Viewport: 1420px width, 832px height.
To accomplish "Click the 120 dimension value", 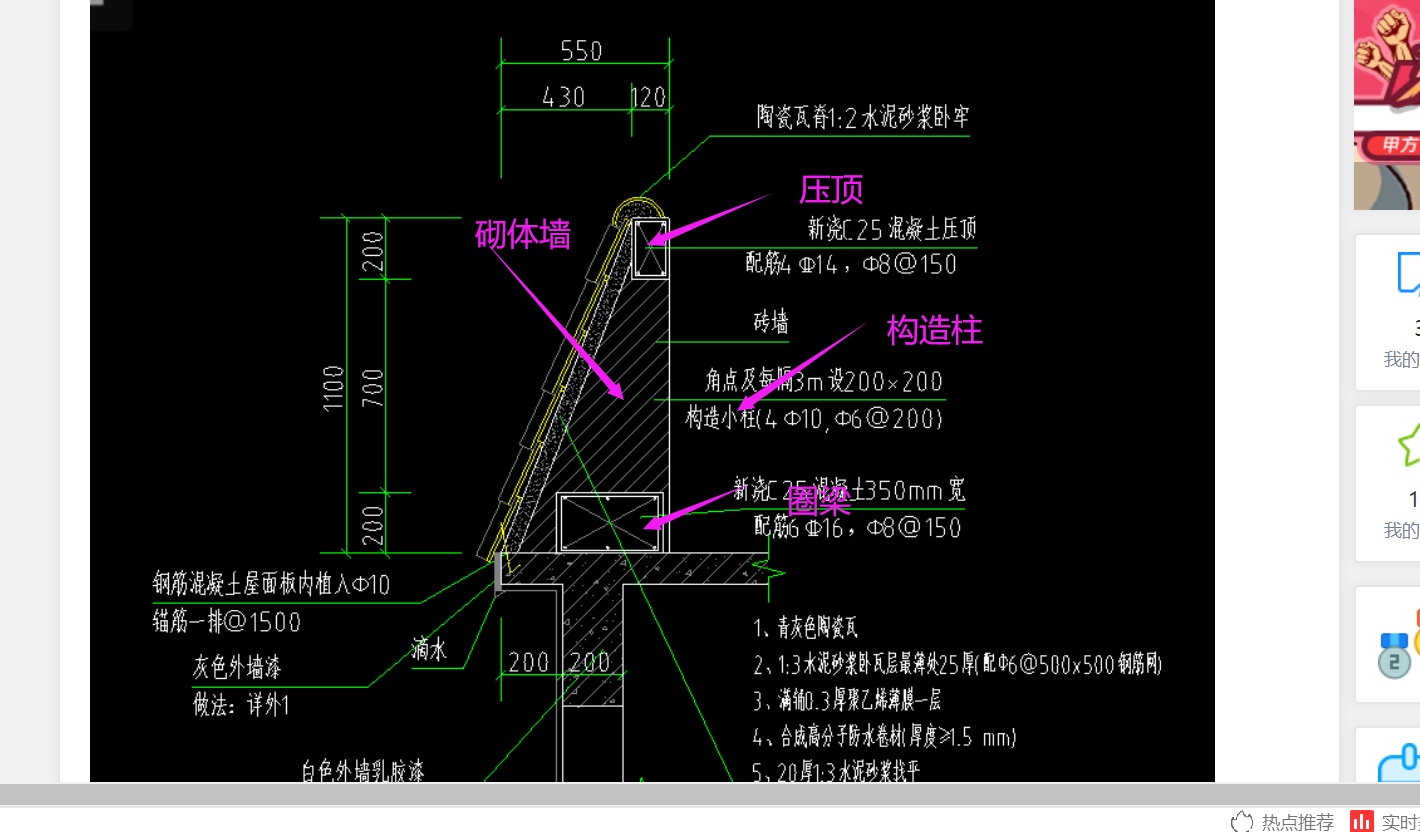I will (x=648, y=97).
